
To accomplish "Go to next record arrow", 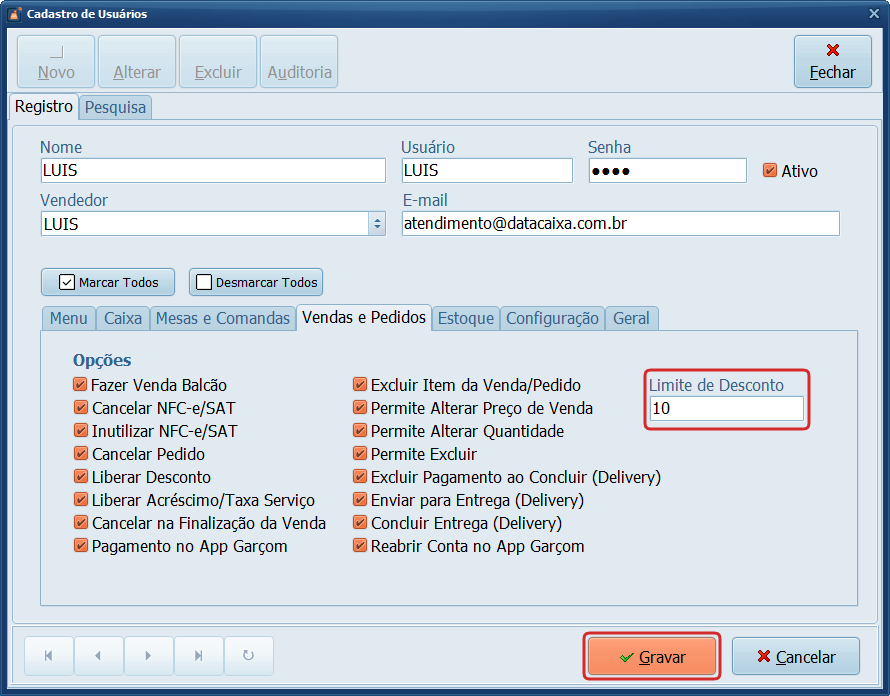I will pyautogui.click(x=148, y=656).
